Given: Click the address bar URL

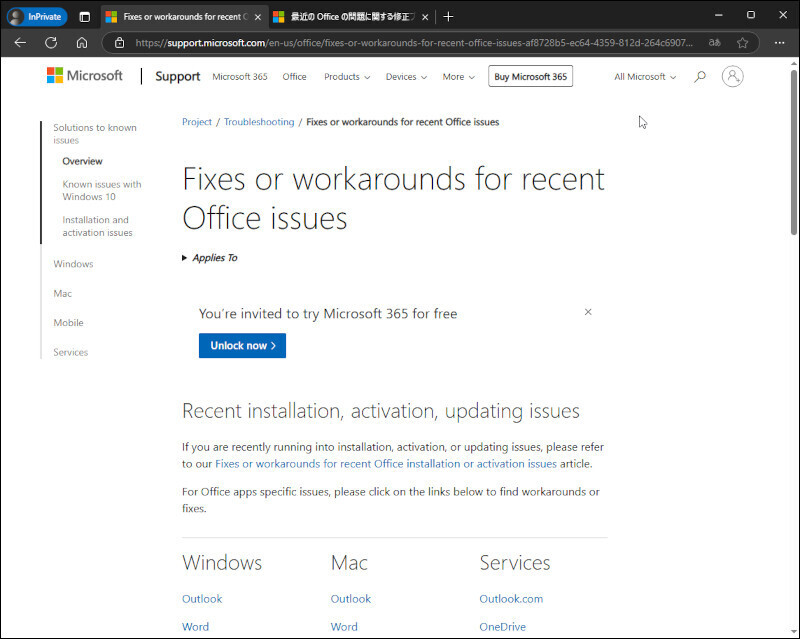Looking at the screenshot, I should [x=414, y=43].
